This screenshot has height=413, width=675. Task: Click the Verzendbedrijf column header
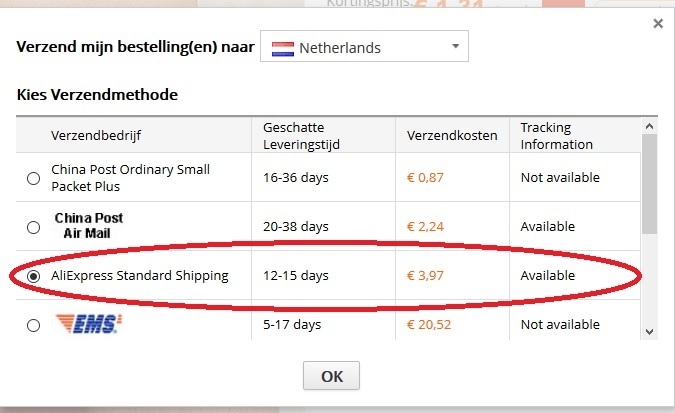coord(97,136)
